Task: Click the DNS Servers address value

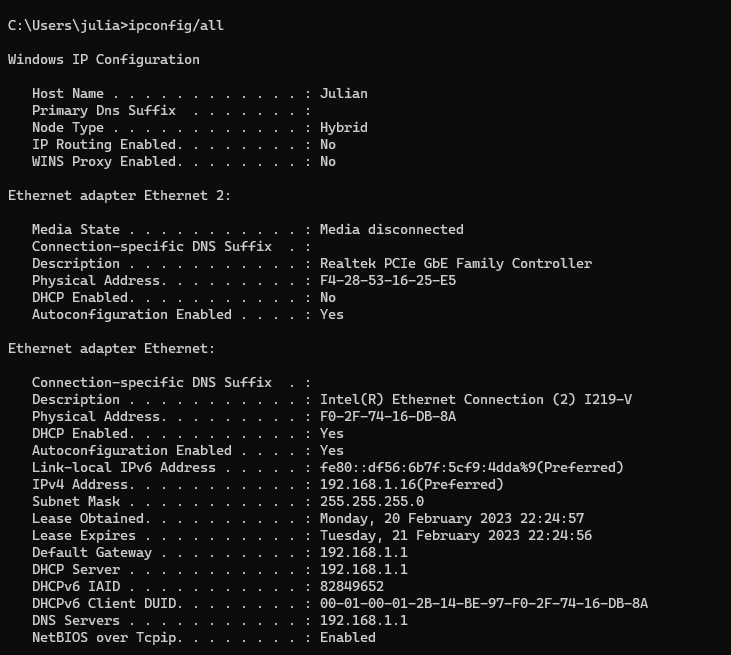Action: (363, 620)
